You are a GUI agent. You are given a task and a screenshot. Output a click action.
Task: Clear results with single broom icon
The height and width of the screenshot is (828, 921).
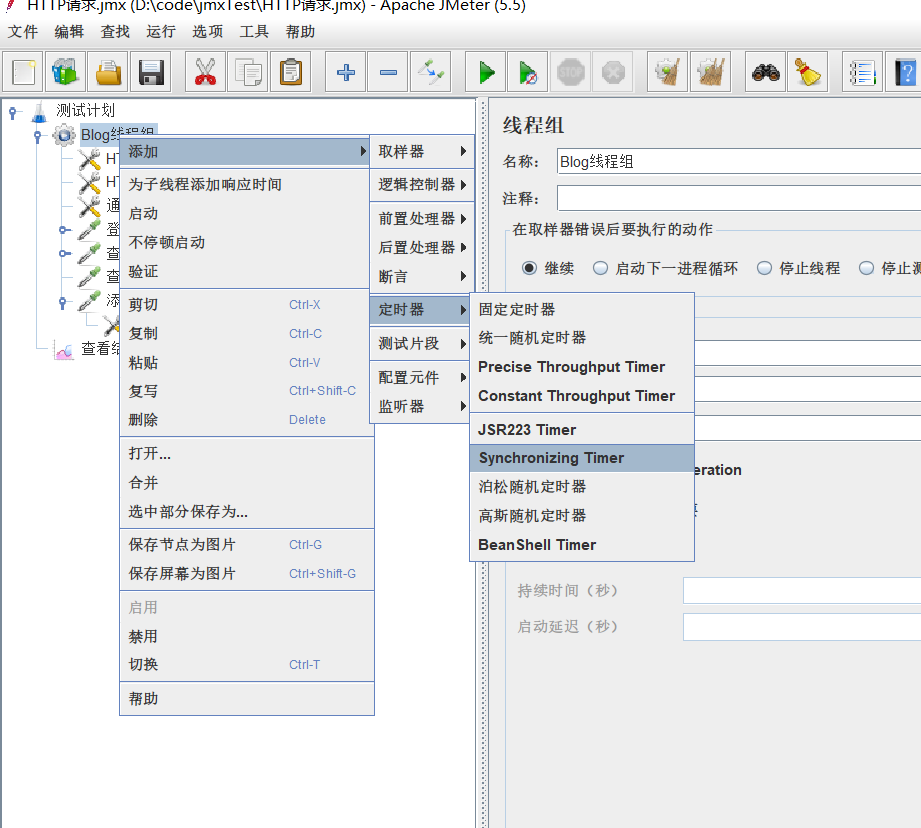click(x=667, y=72)
